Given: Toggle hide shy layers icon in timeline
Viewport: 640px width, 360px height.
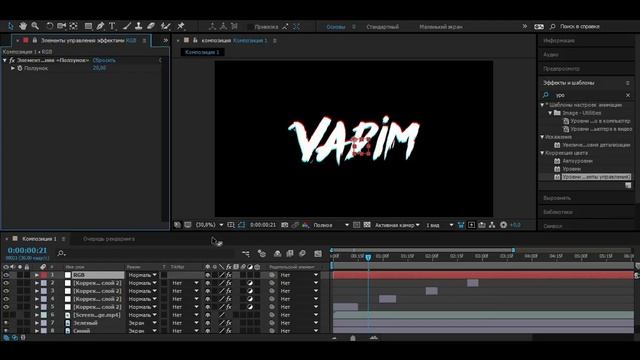Looking at the screenshot, I should click(x=278, y=253).
